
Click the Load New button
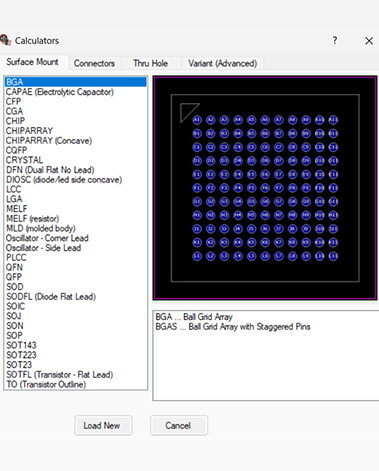[103, 425]
